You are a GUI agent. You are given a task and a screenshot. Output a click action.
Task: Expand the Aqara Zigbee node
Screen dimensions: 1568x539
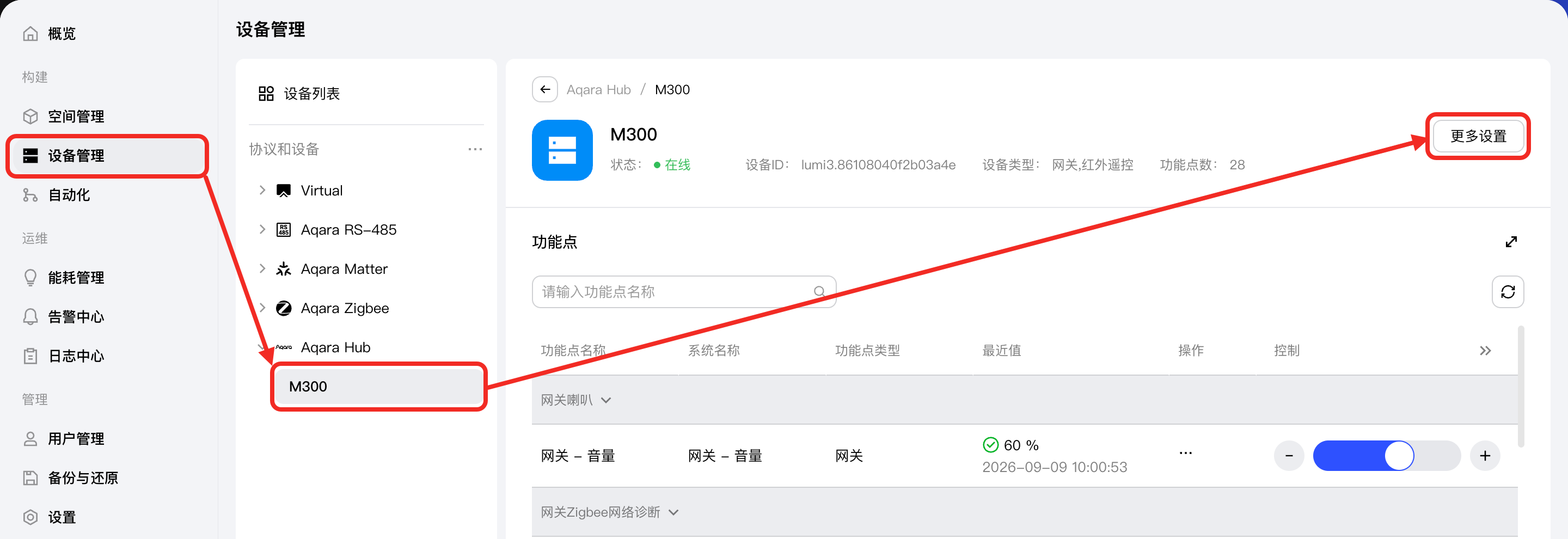pyautogui.click(x=262, y=308)
